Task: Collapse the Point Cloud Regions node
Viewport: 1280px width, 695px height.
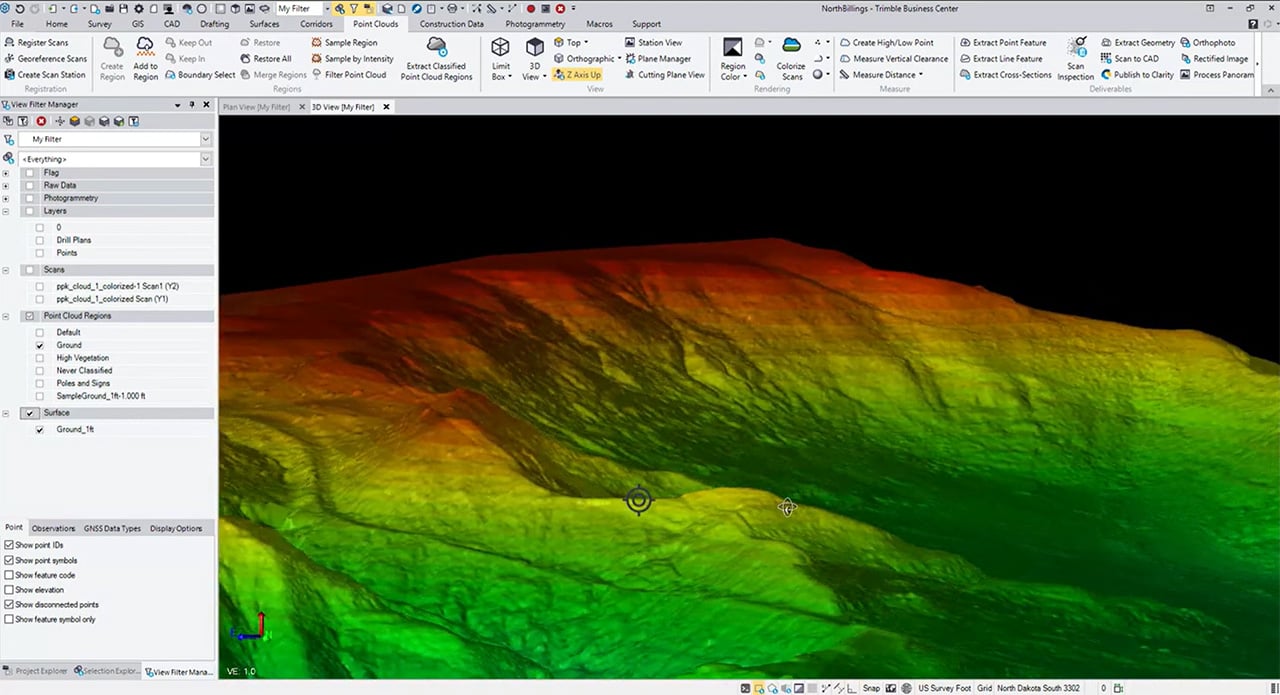Action: coord(6,316)
